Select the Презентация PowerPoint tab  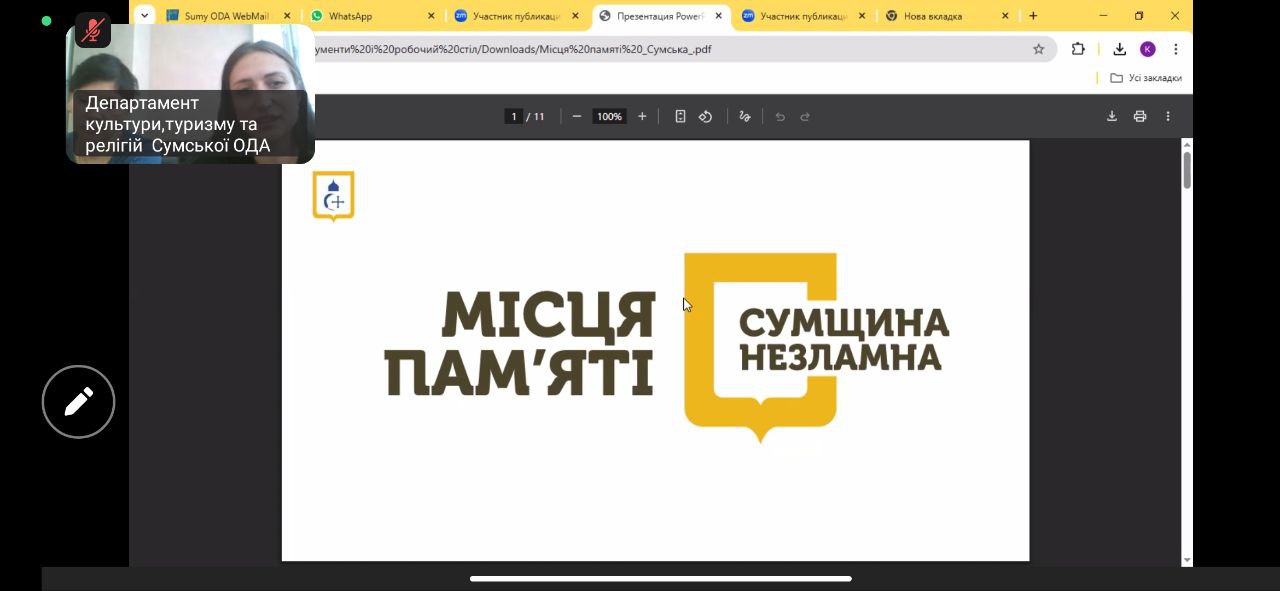coord(661,16)
